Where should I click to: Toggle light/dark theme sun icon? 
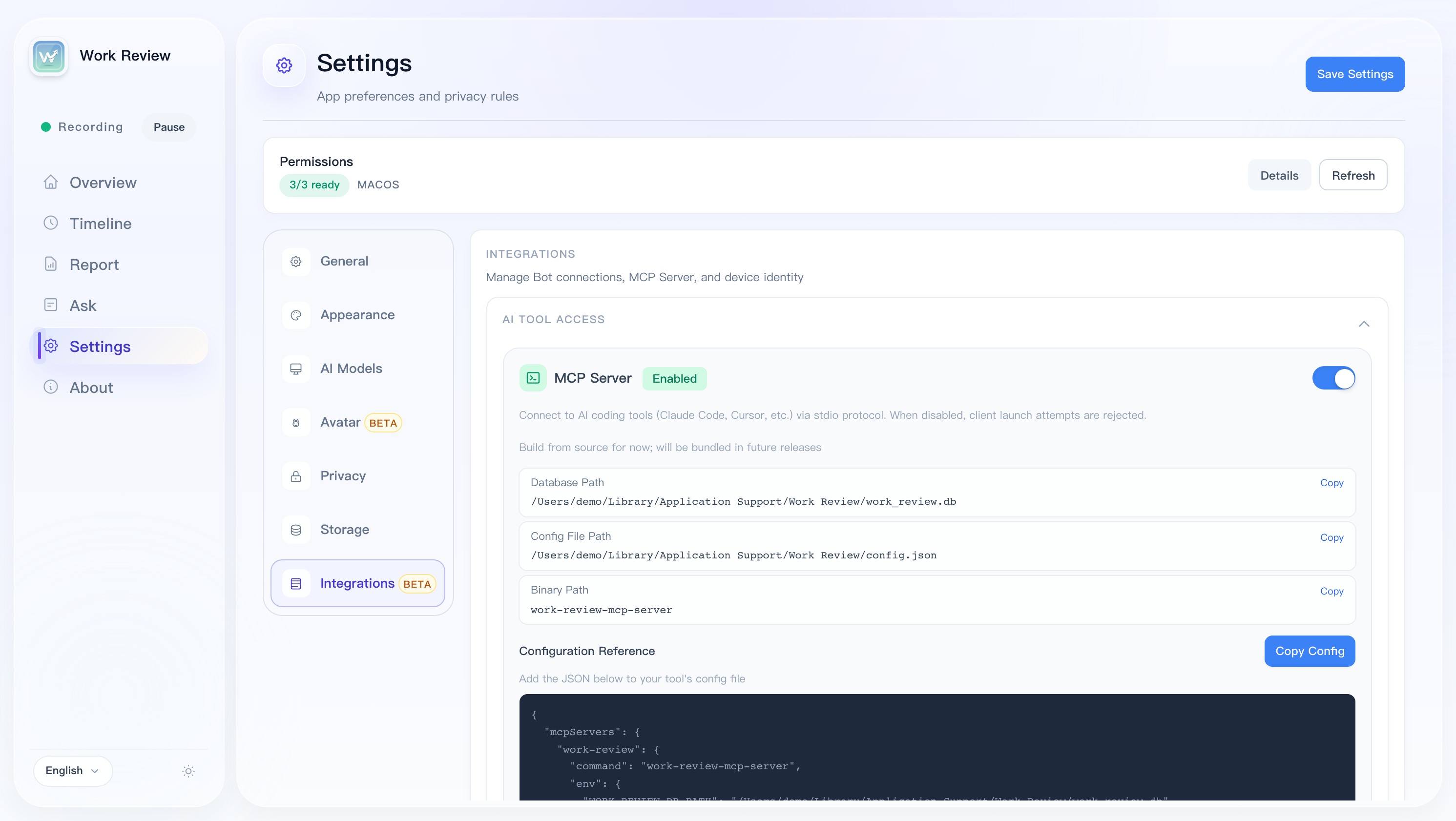(x=189, y=771)
